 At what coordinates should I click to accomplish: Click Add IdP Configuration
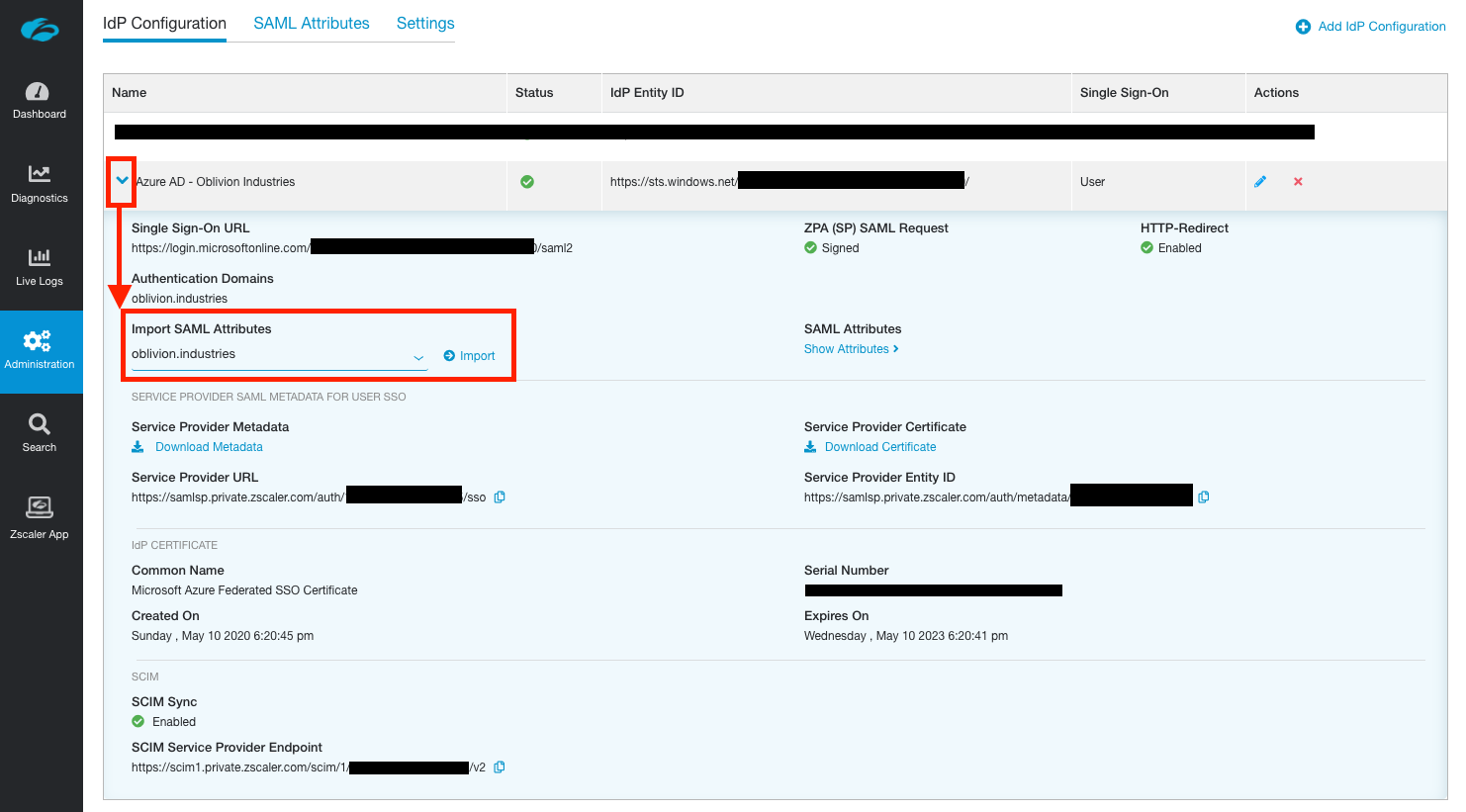coord(1371,27)
